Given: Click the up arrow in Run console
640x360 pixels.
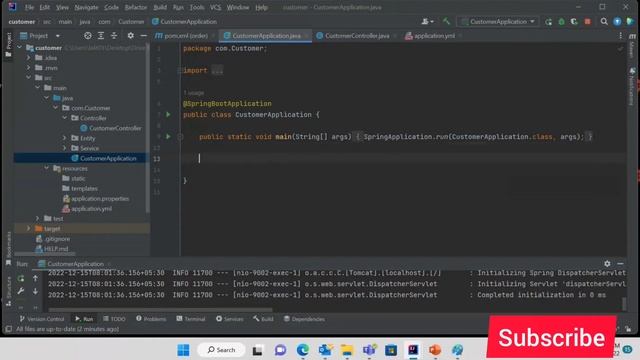Looking at the screenshot, I should click(x=36, y=279).
